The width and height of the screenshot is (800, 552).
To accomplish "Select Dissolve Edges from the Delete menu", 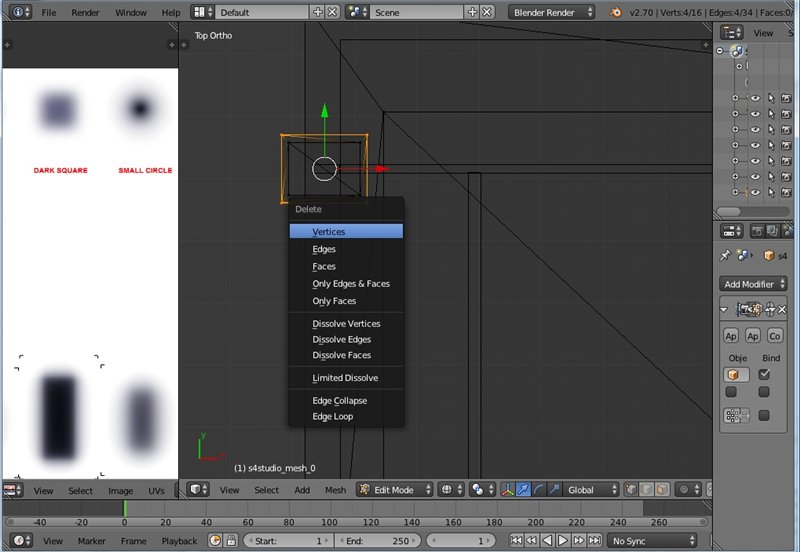I will pos(341,339).
